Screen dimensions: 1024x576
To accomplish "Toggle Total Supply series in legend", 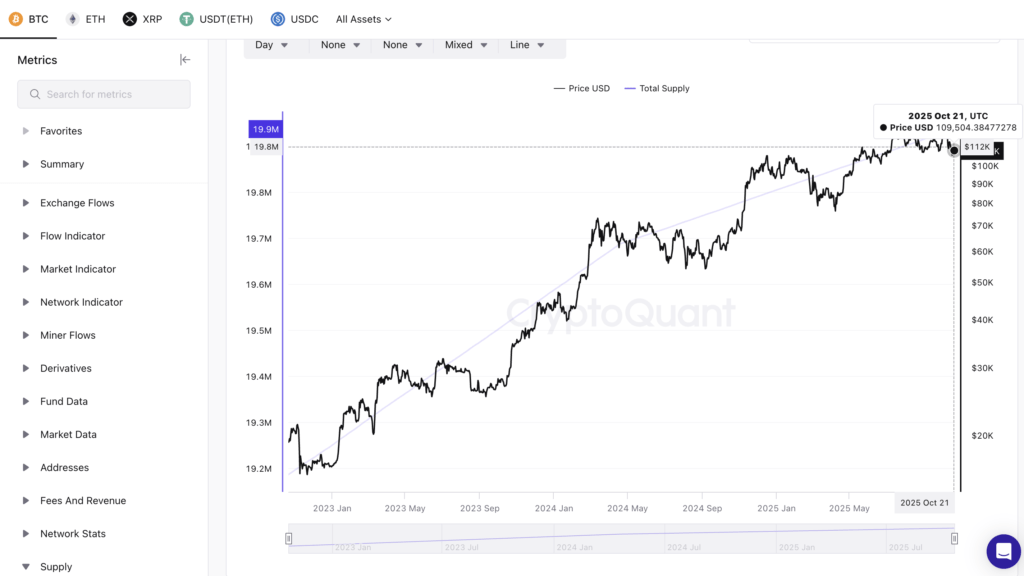I will pos(657,88).
